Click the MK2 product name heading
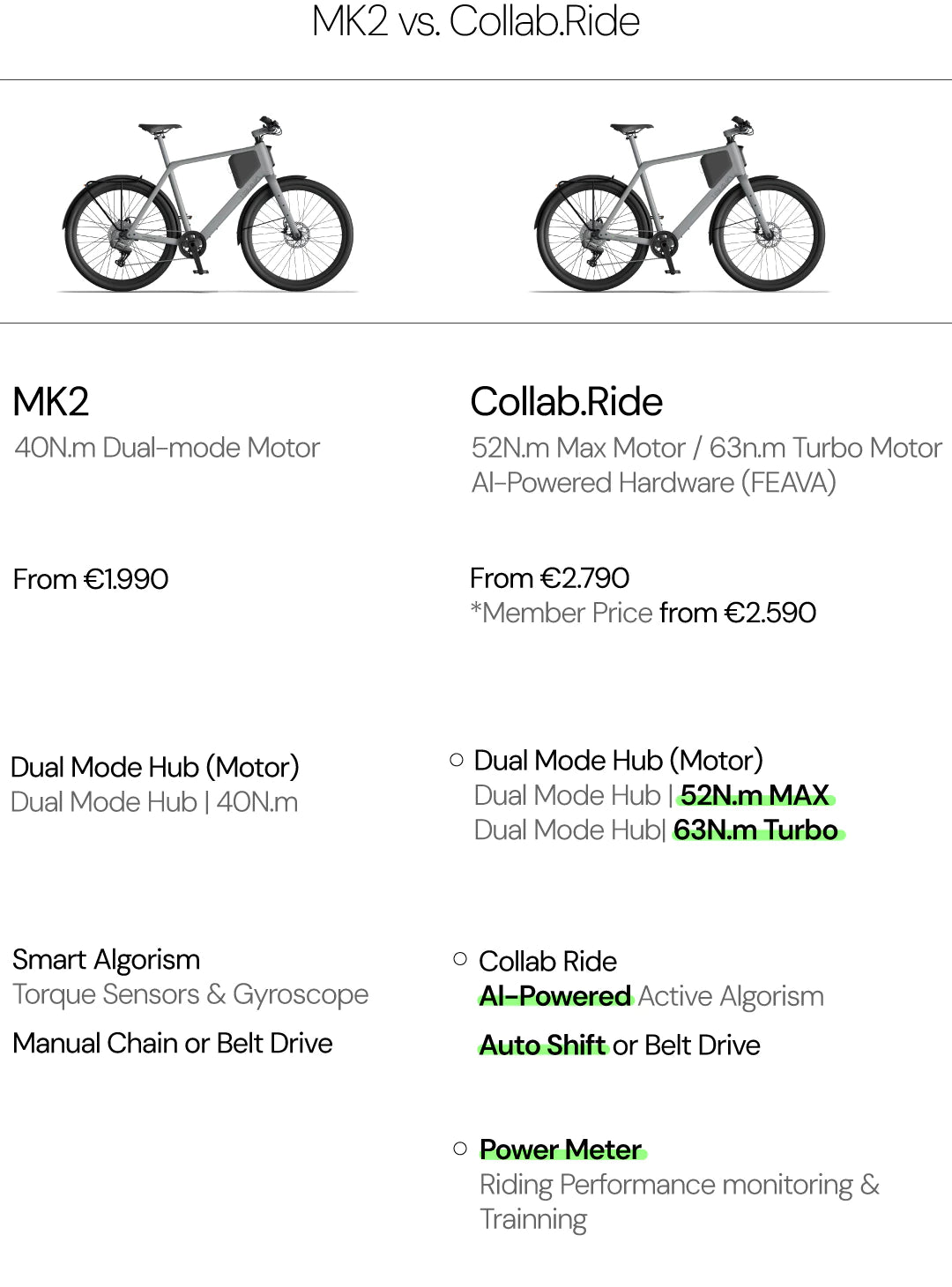 coord(51,402)
